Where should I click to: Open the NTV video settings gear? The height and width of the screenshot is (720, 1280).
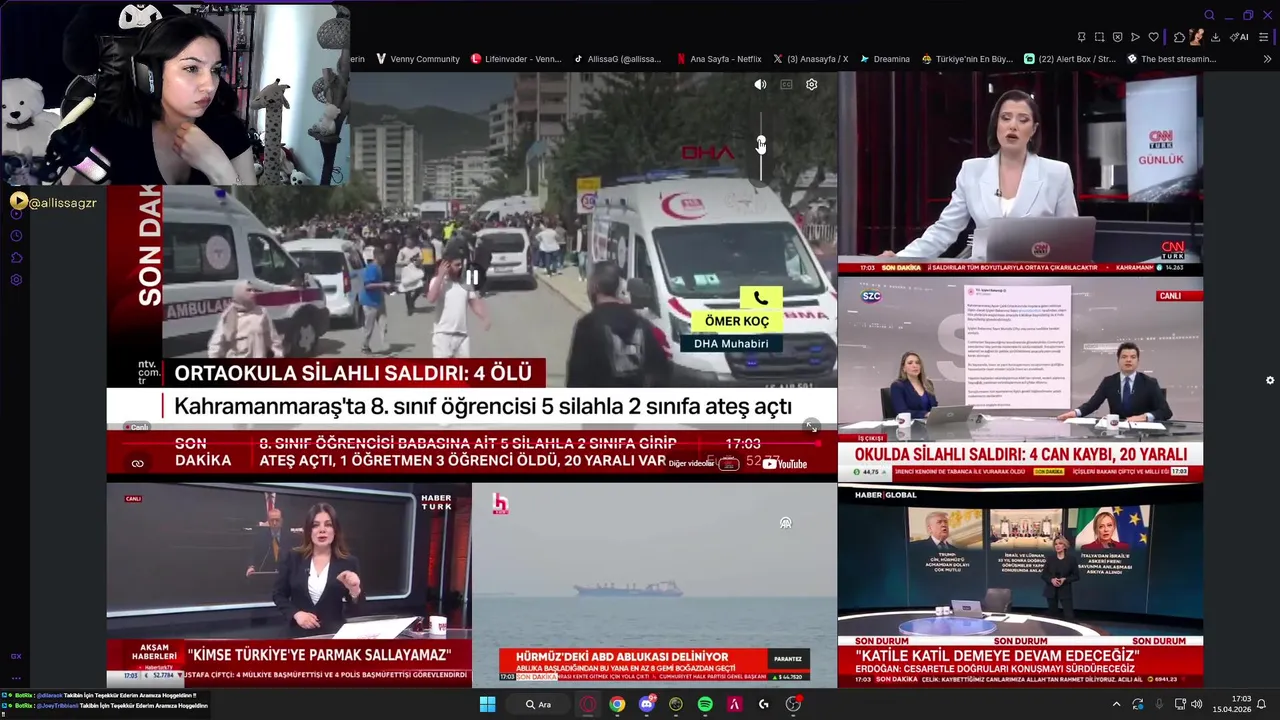coord(812,85)
